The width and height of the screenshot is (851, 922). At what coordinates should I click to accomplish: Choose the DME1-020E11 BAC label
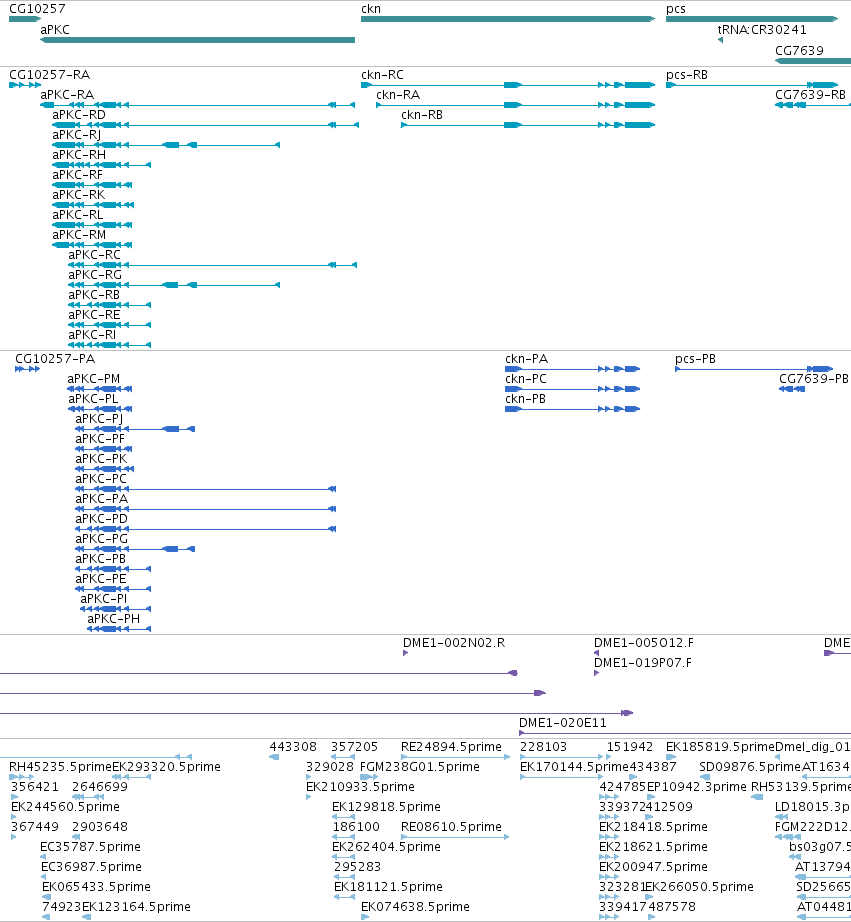click(562, 723)
